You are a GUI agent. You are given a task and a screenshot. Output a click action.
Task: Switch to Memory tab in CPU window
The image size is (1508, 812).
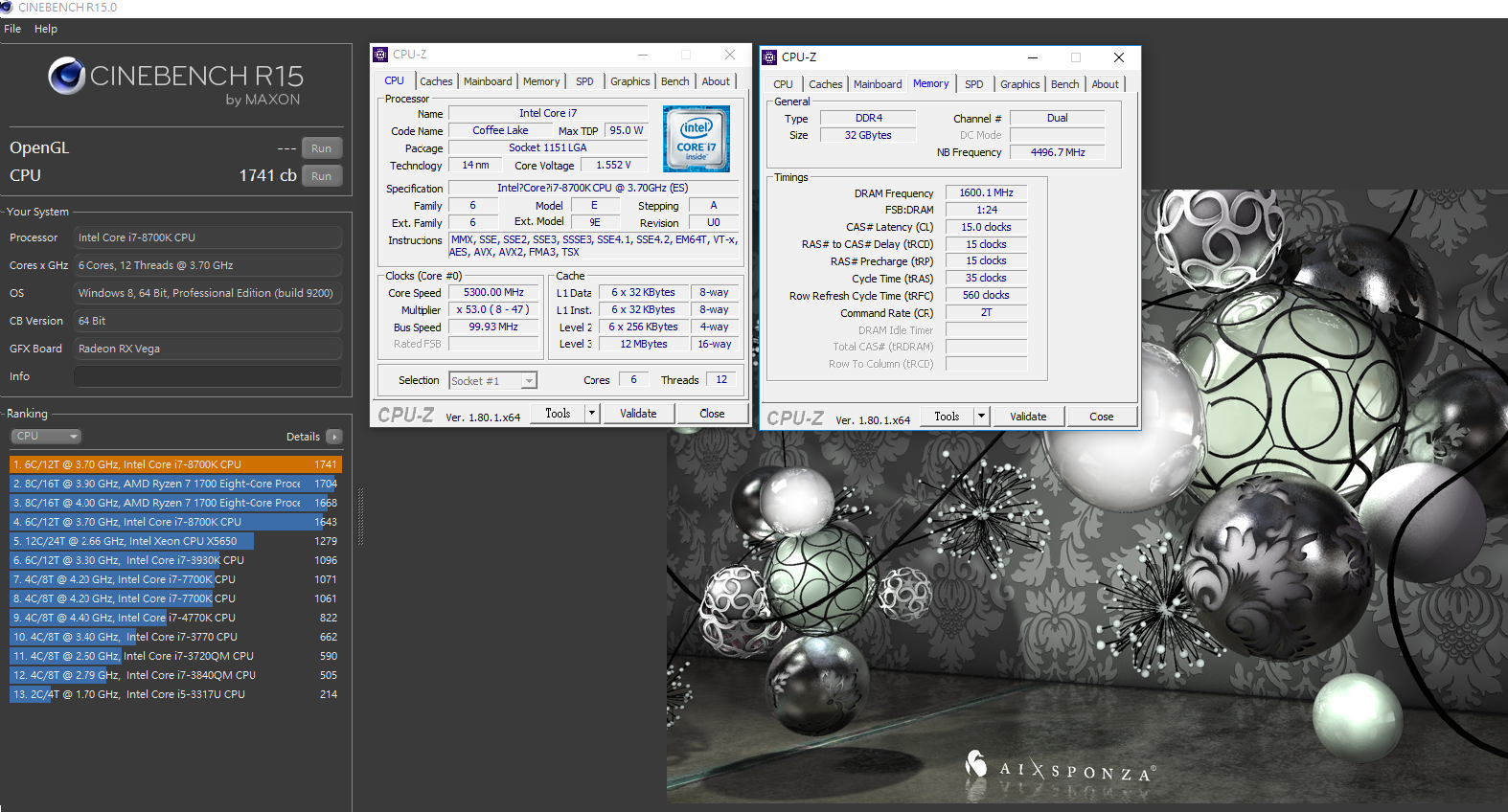point(541,81)
